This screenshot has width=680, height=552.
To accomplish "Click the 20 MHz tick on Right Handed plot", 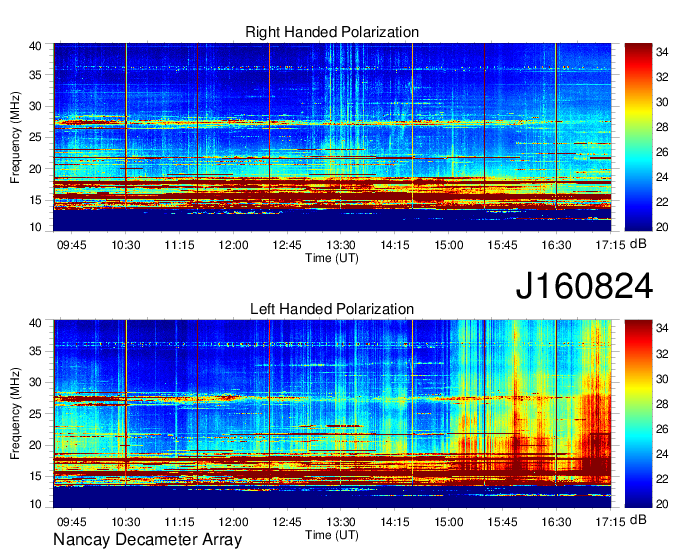I will point(35,169).
